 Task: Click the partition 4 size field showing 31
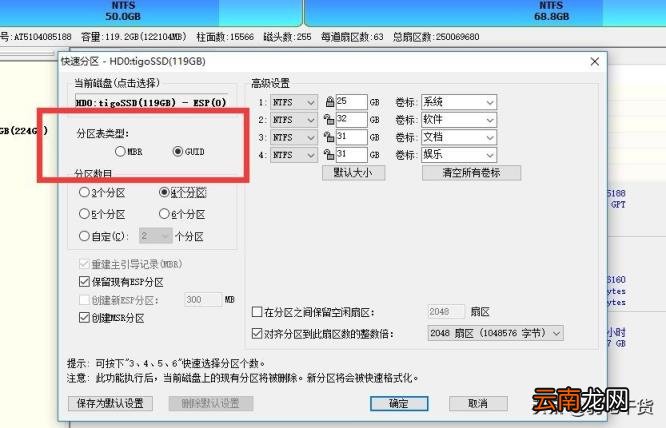pyautogui.click(x=351, y=155)
